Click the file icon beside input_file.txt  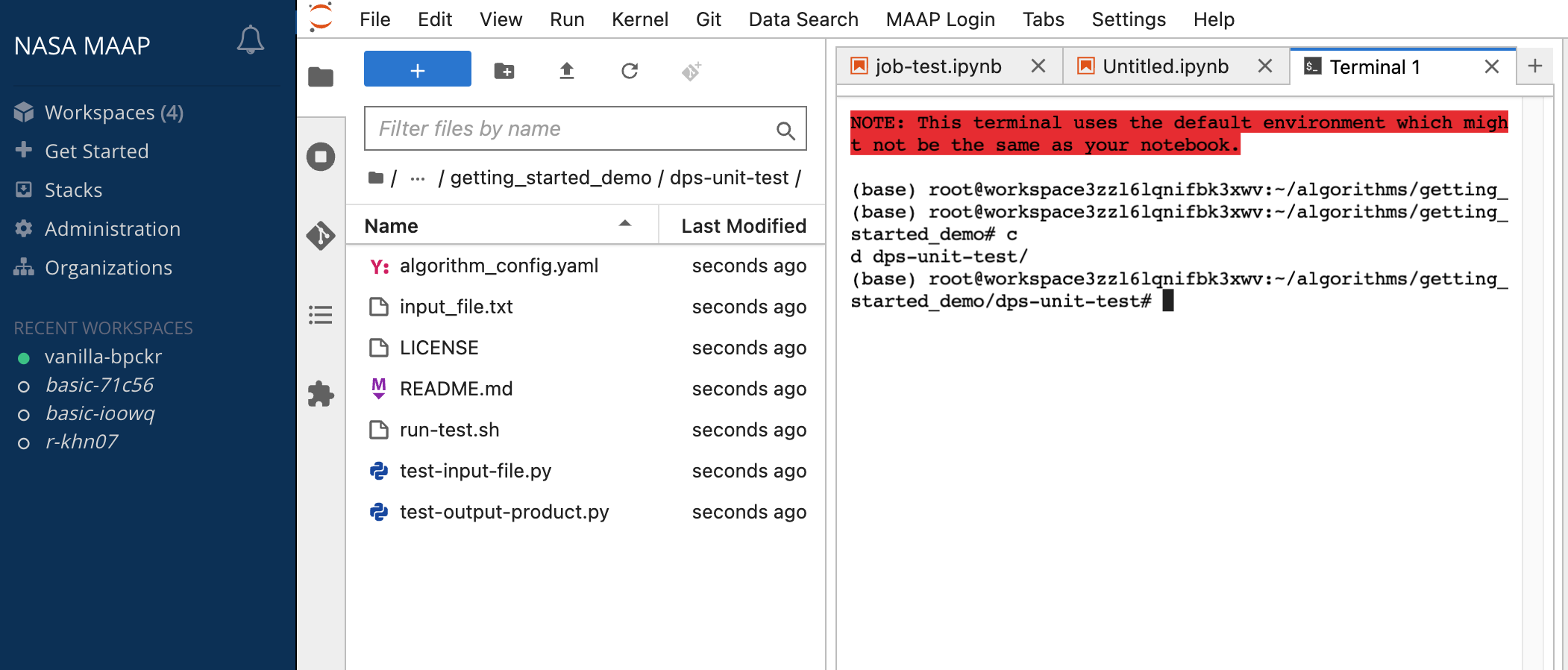(x=379, y=307)
